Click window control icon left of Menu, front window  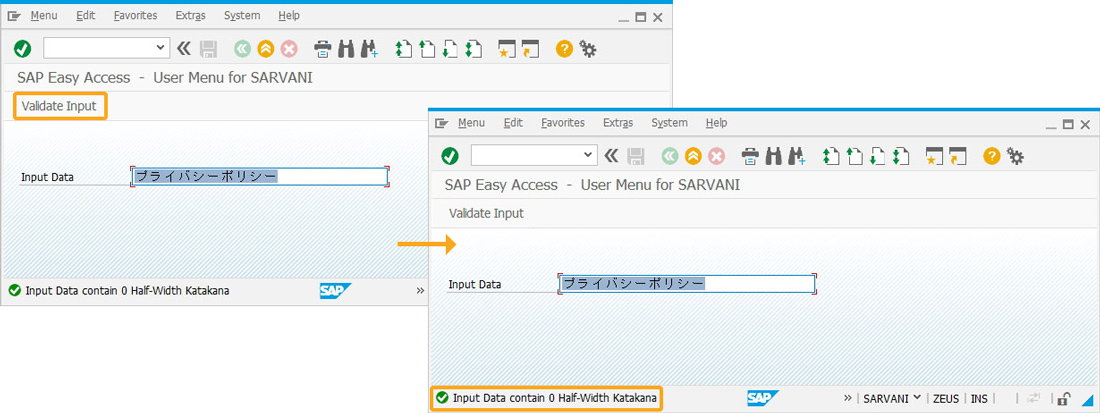(441, 123)
